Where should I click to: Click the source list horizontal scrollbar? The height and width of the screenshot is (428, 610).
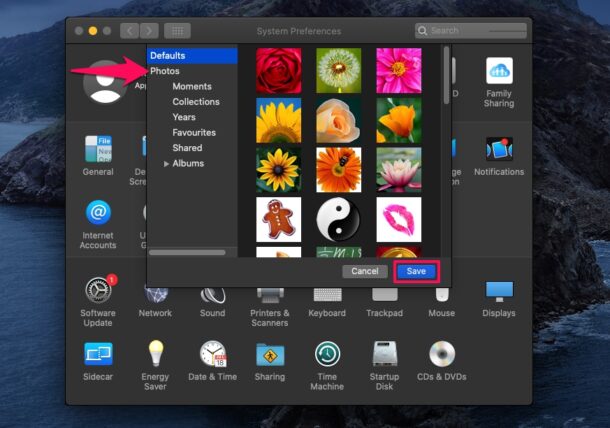tap(187, 253)
